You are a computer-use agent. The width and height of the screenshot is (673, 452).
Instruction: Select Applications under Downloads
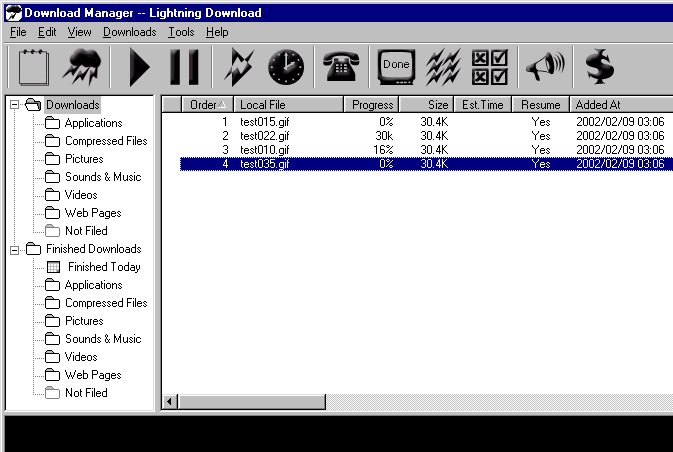(x=93, y=123)
